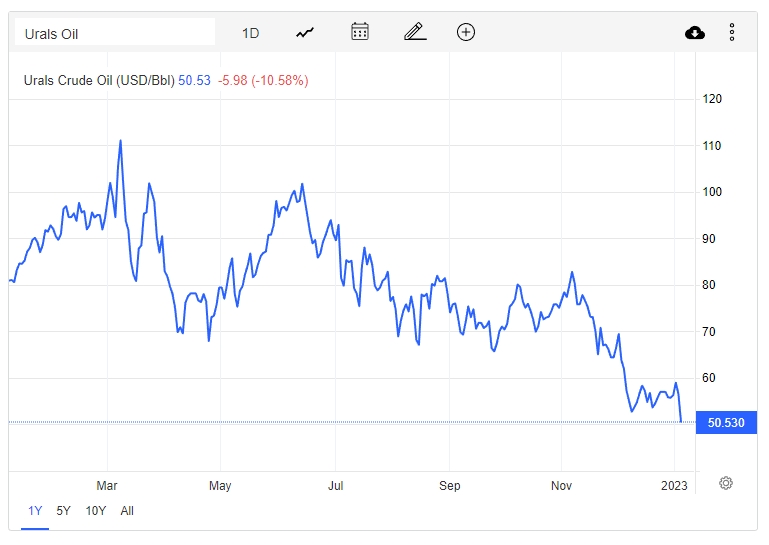
Task: Click the plus compare indicator icon
Action: [x=466, y=32]
